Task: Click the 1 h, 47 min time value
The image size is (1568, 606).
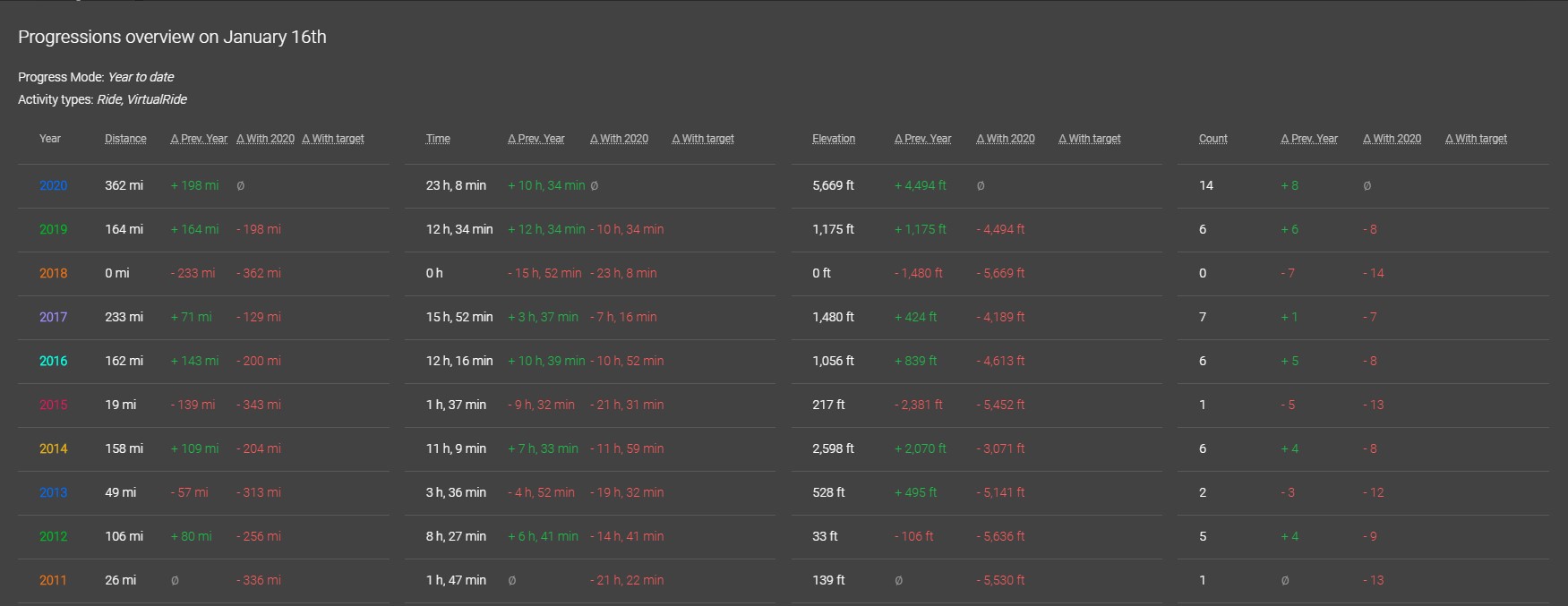Action: [x=456, y=580]
